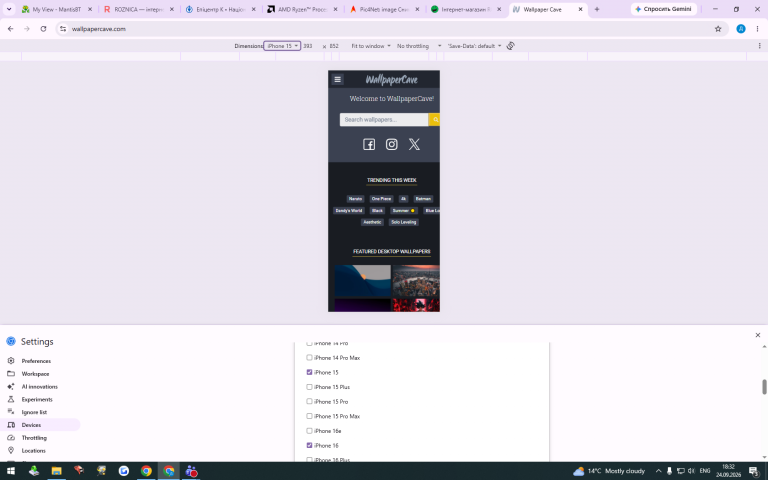Open the tab search dropdown arrow
768x480 pixels.
click(x=9, y=9)
